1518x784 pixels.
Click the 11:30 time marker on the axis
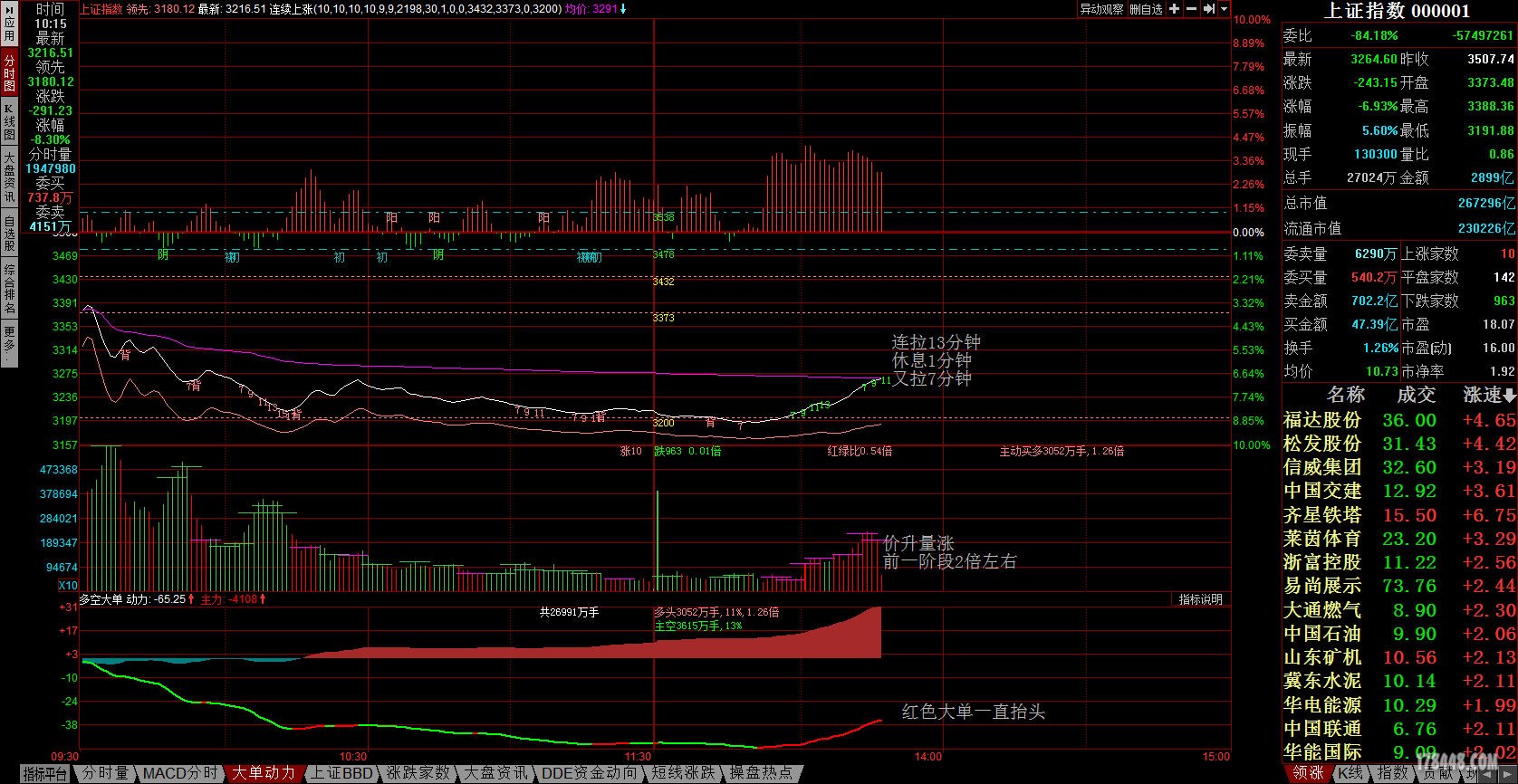pos(639,757)
